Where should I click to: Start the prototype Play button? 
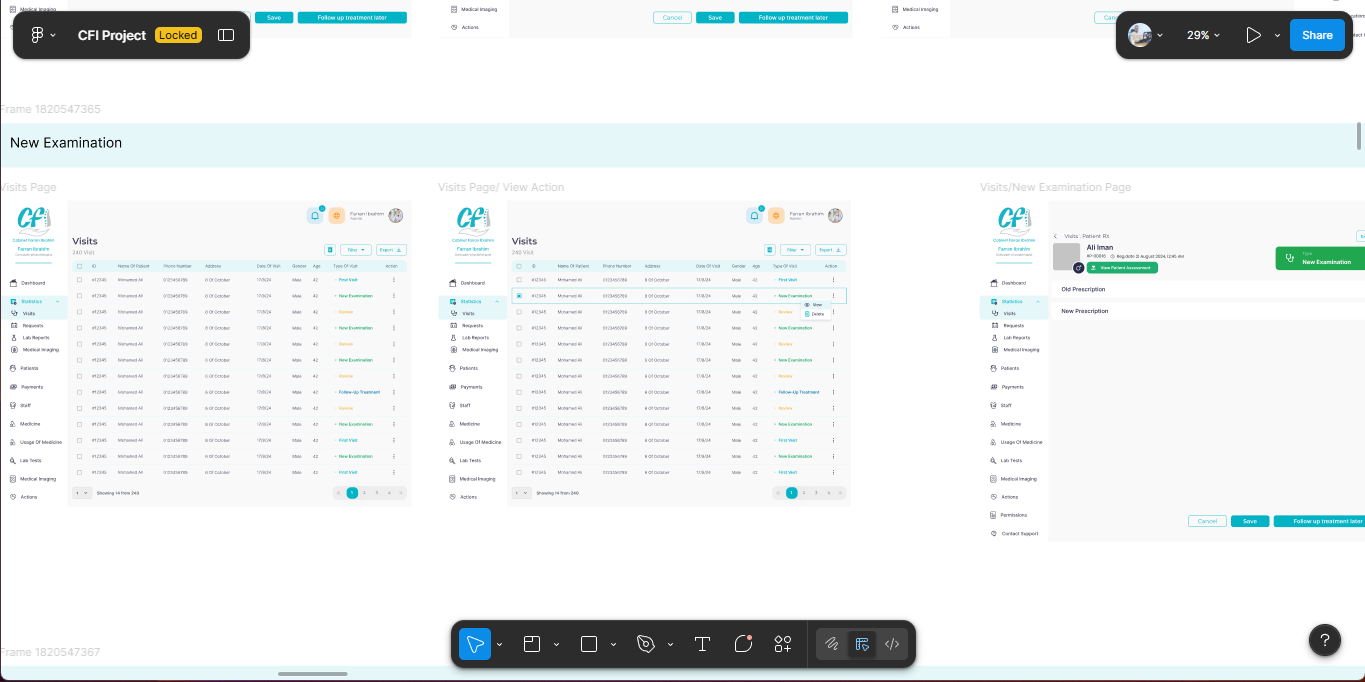coord(1253,35)
